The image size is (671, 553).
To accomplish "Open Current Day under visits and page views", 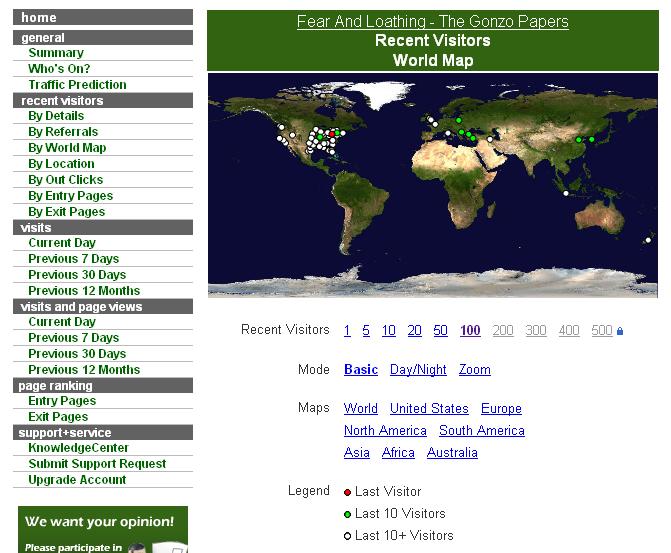I will coord(62,321).
